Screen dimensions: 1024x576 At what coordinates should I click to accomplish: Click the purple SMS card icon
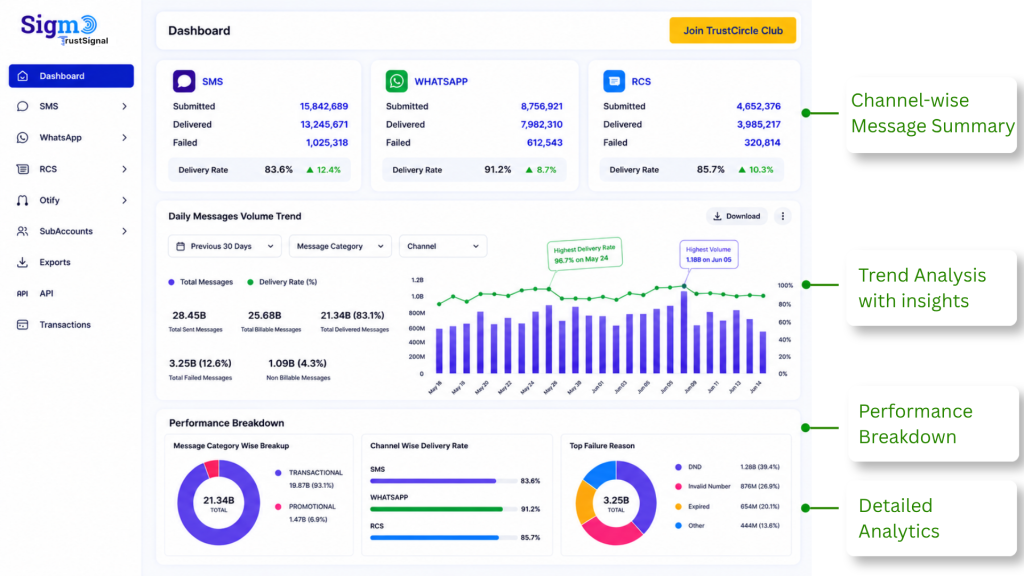click(x=184, y=81)
